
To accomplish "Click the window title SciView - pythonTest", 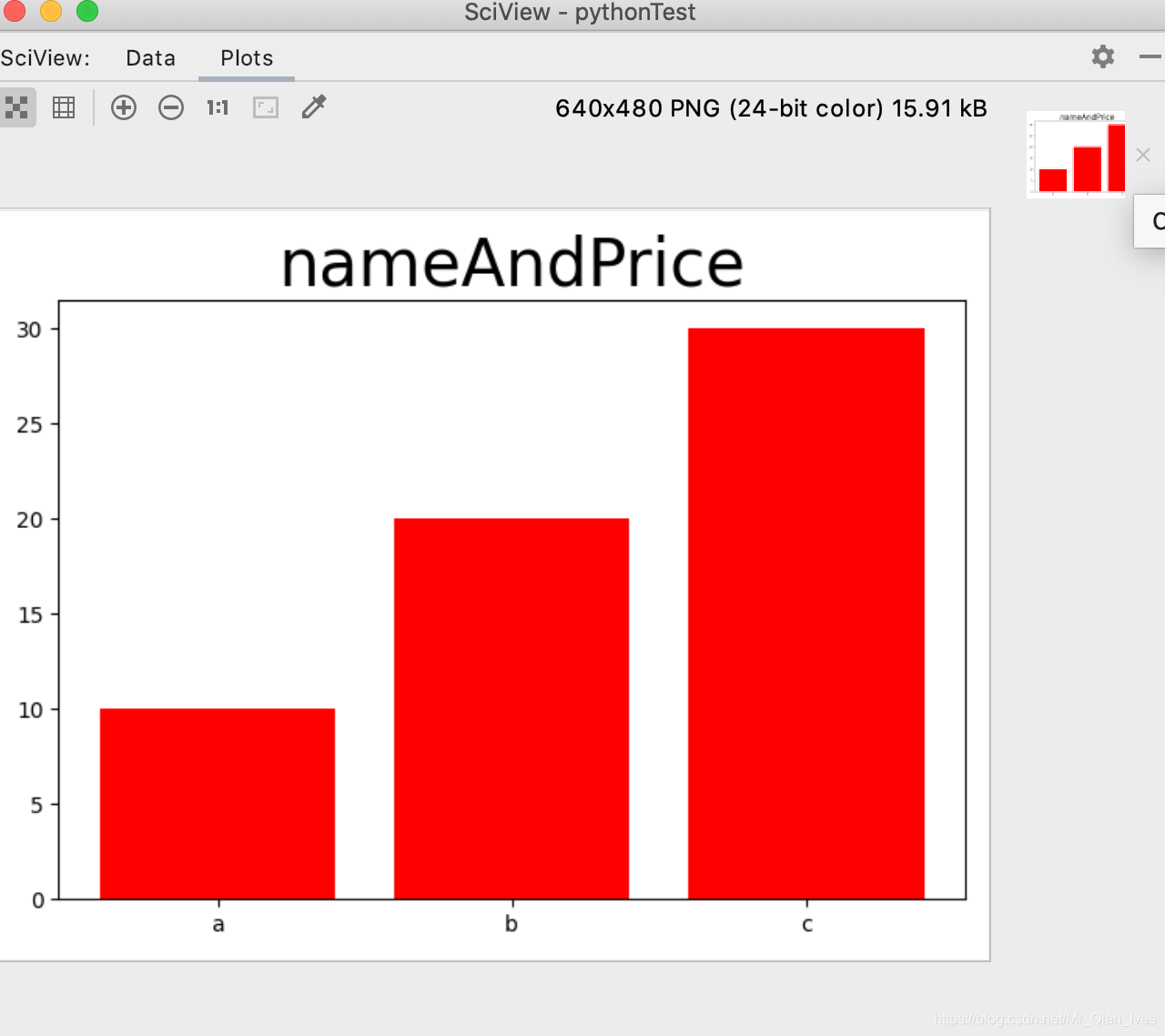I will coord(580,13).
